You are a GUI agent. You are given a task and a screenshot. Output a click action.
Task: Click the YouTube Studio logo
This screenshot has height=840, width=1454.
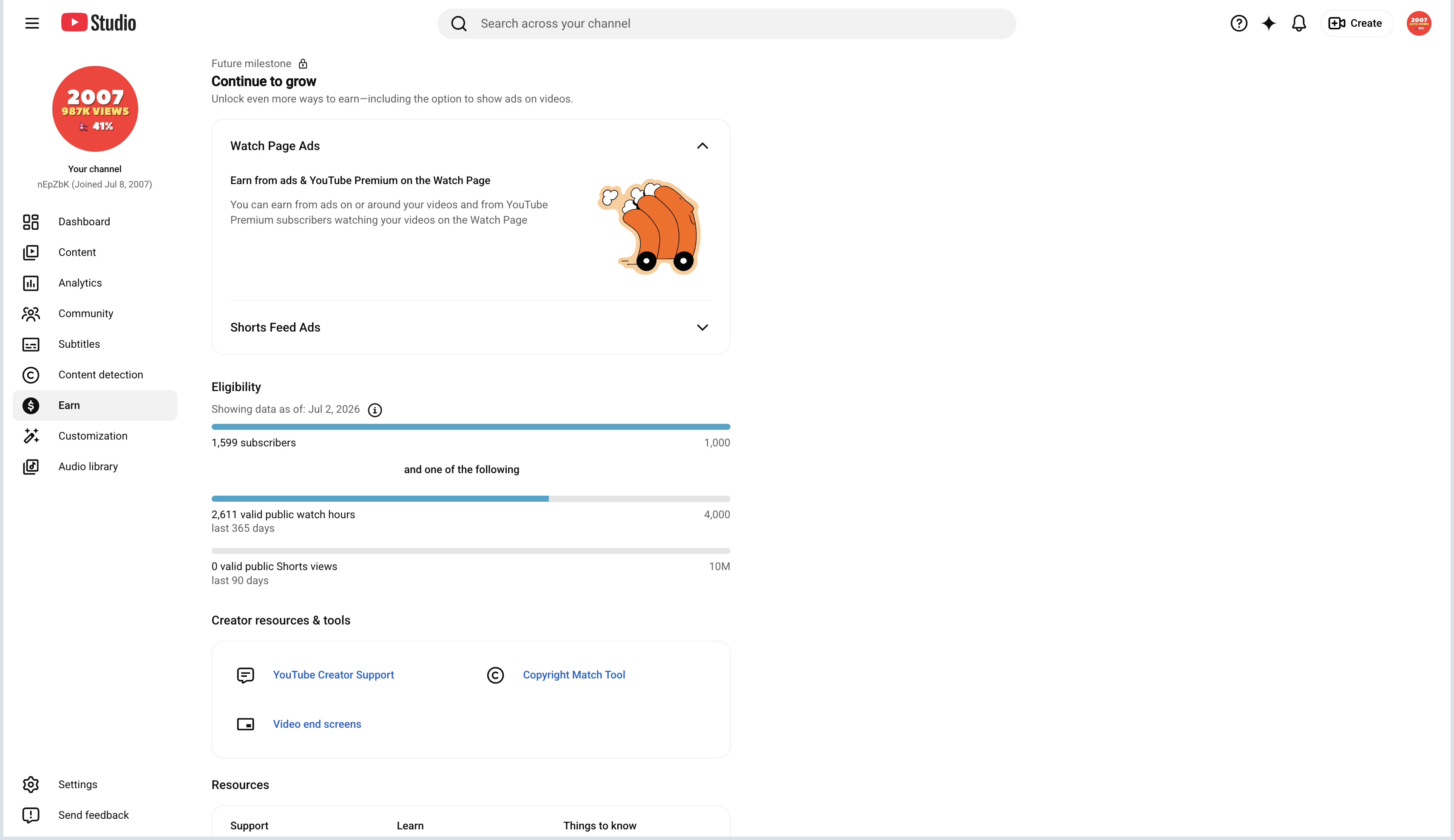(99, 23)
